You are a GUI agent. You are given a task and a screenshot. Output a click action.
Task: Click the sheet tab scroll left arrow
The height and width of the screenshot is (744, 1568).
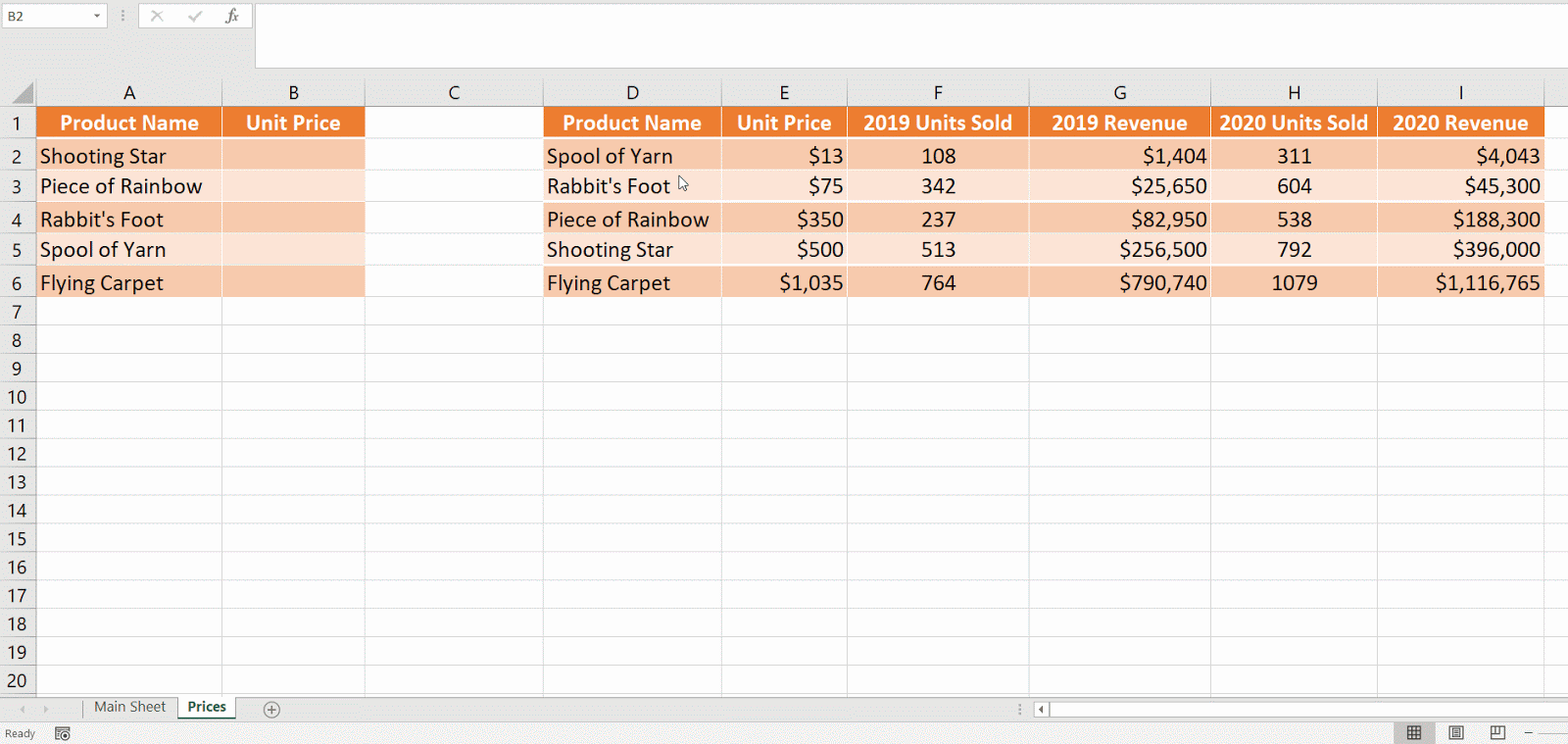22,709
